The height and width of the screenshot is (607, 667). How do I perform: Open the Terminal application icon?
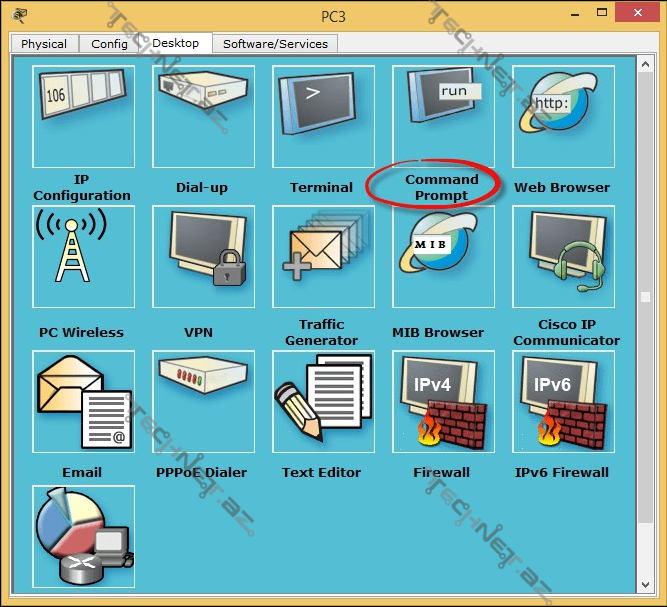coord(322,116)
